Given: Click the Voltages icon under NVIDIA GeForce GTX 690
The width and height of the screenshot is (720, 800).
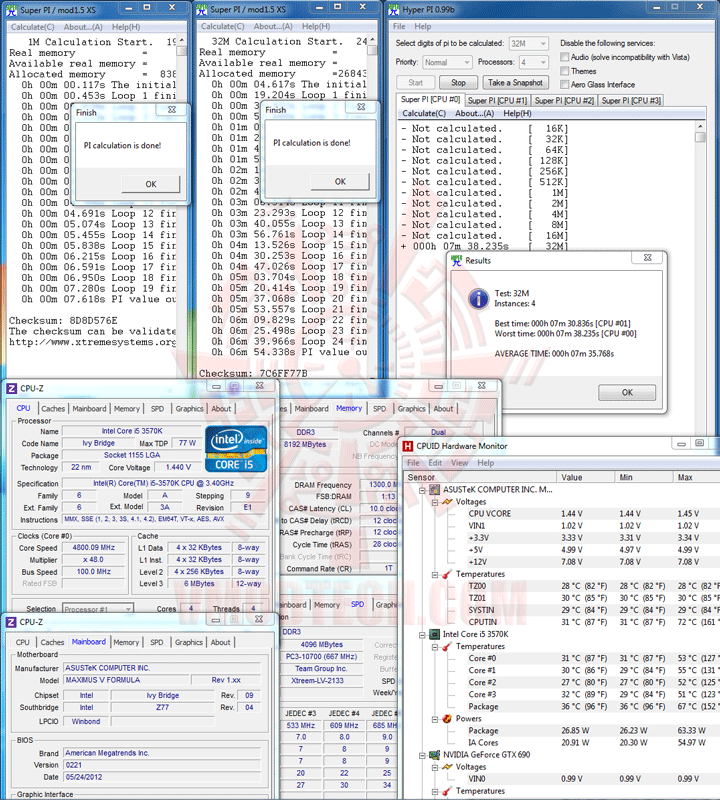Looking at the screenshot, I should (447, 767).
